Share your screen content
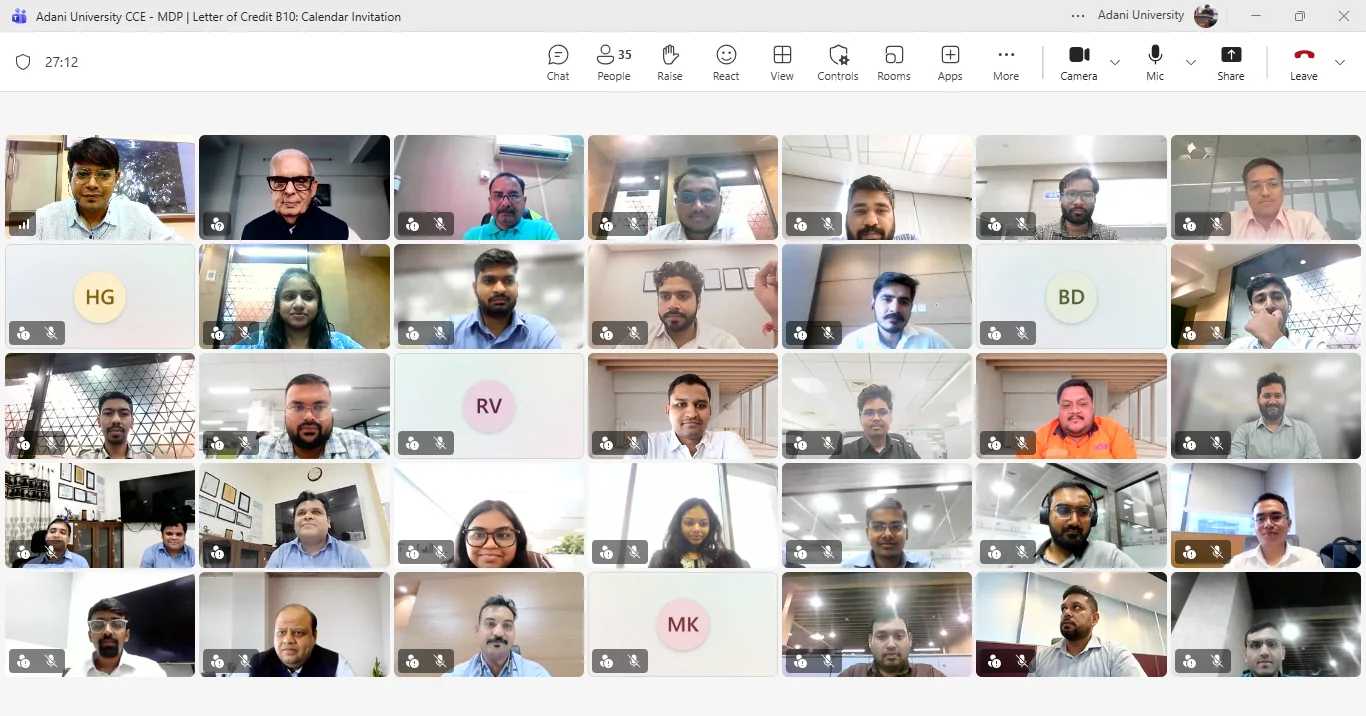 1231,62
